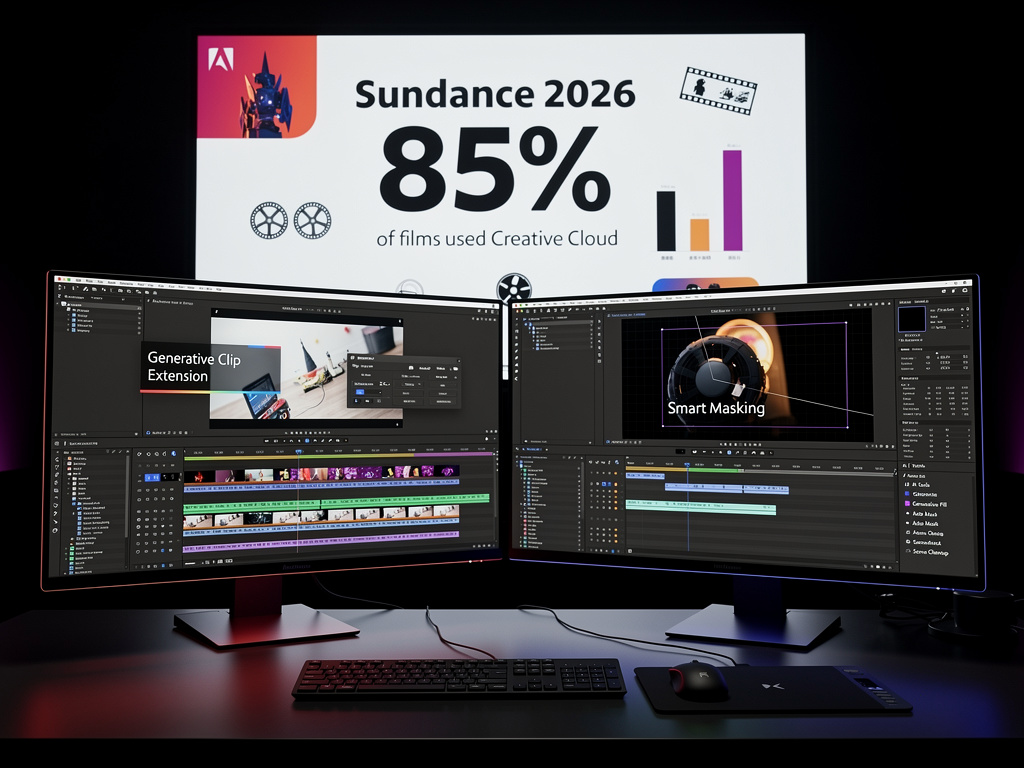Click the Generative Fill purple color swatch
The height and width of the screenshot is (768, 1024).
tap(907, 504)
